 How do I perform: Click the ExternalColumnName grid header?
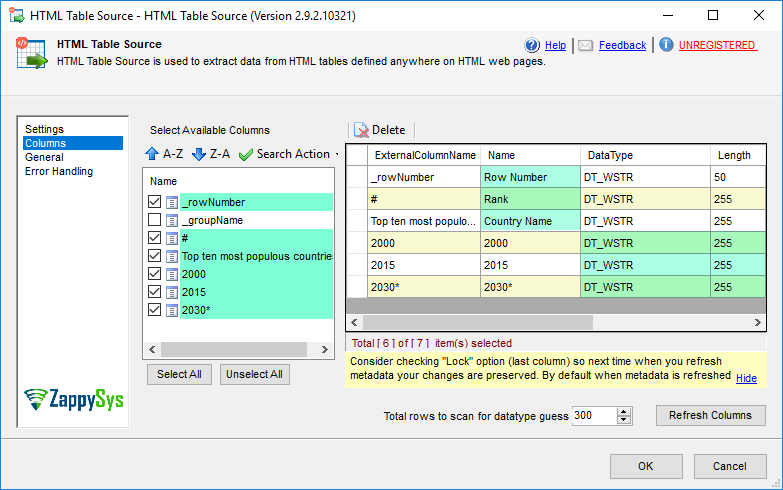click(424, 155)
